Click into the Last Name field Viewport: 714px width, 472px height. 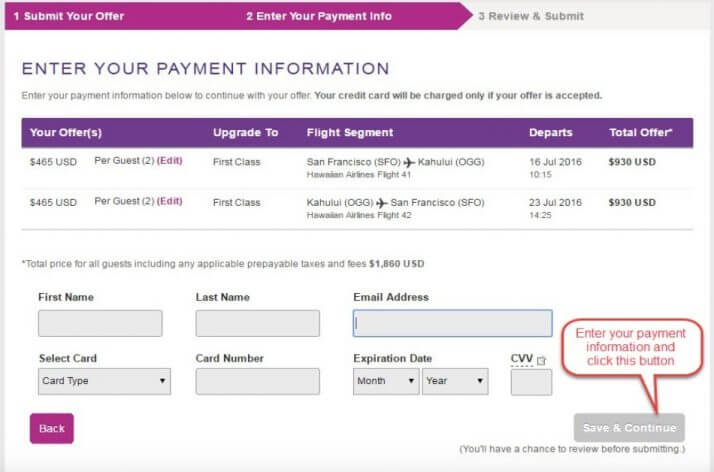pos(257,323)
